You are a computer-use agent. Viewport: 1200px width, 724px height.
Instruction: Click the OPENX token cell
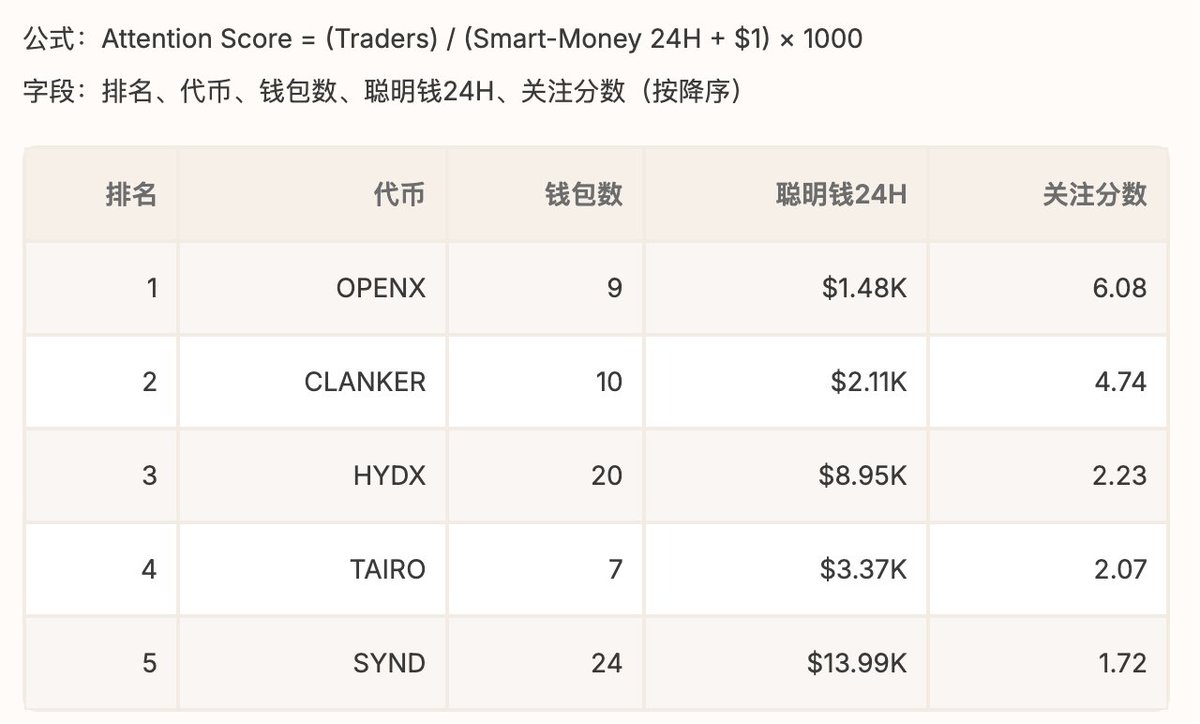[381, 288]
